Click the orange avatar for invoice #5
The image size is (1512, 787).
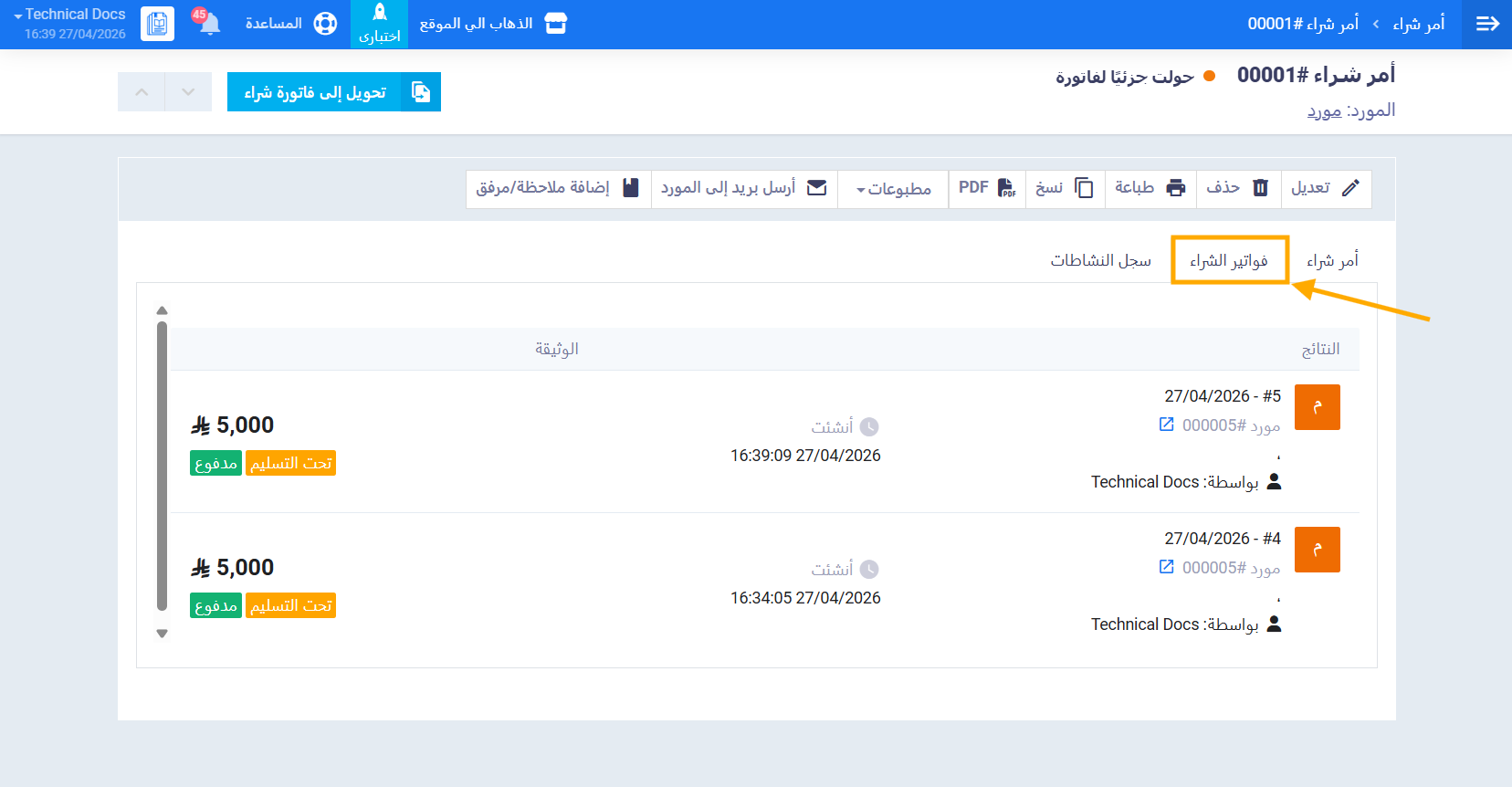pyautogui.click(x=1317, y=407)
